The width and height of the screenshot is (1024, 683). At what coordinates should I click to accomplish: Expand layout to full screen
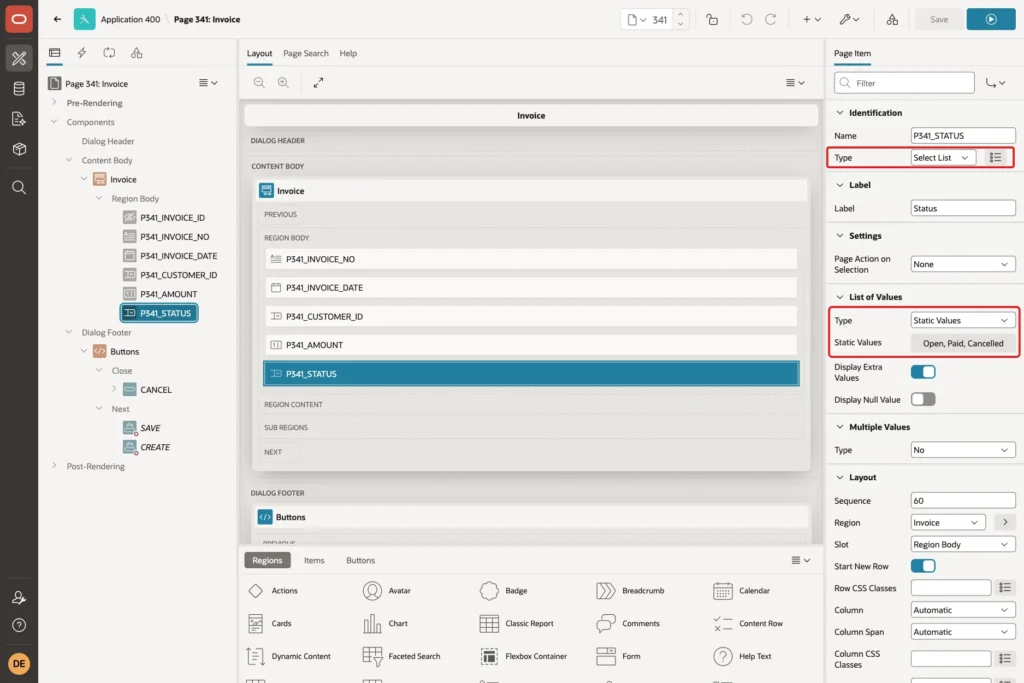click(x=318, y=82)
